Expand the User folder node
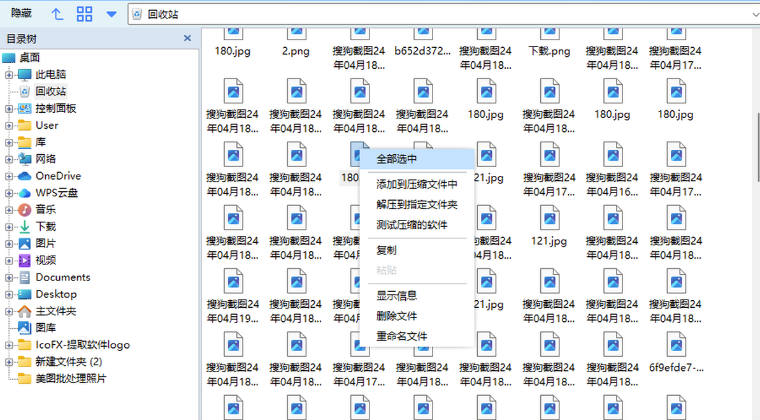 [9, 125]
